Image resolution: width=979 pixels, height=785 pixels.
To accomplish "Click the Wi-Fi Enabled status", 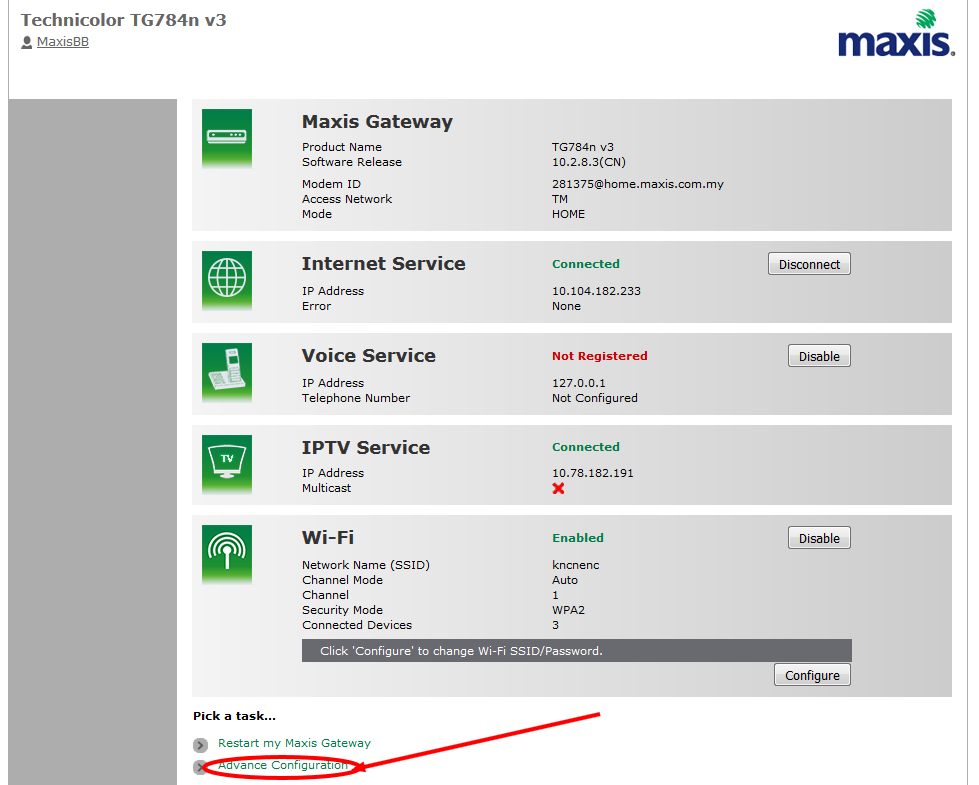I will [578, 538].
